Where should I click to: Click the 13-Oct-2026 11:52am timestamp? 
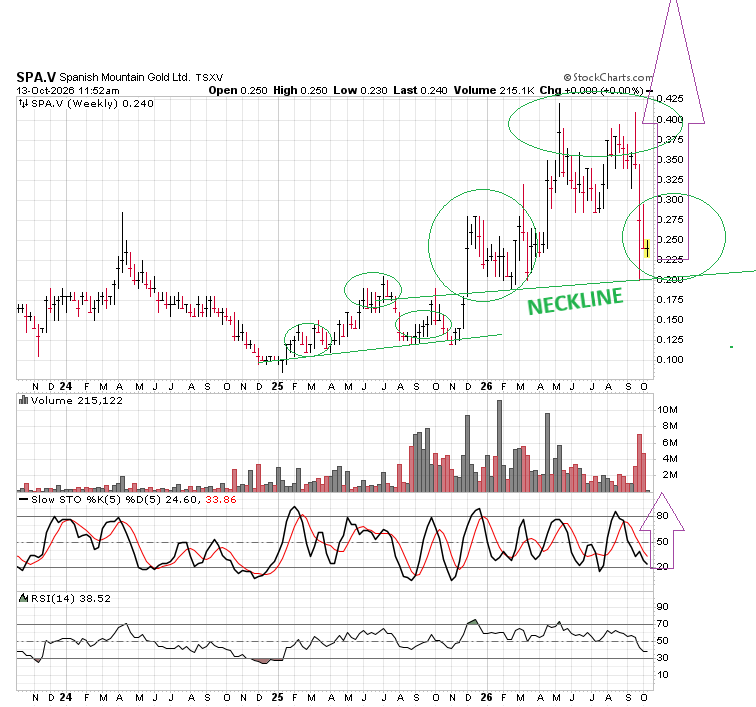pos(68,91)
